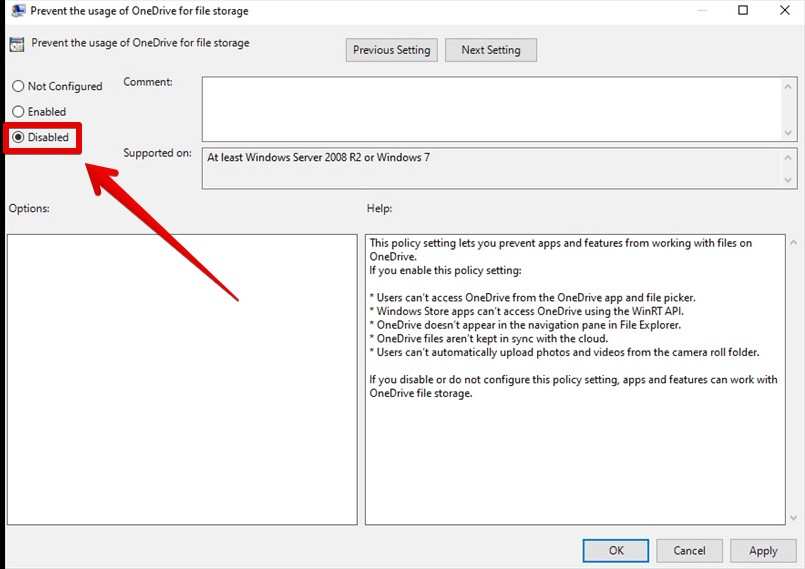Go to the Previous Setting
Screen dimensions: 805x569
point(391,50)
